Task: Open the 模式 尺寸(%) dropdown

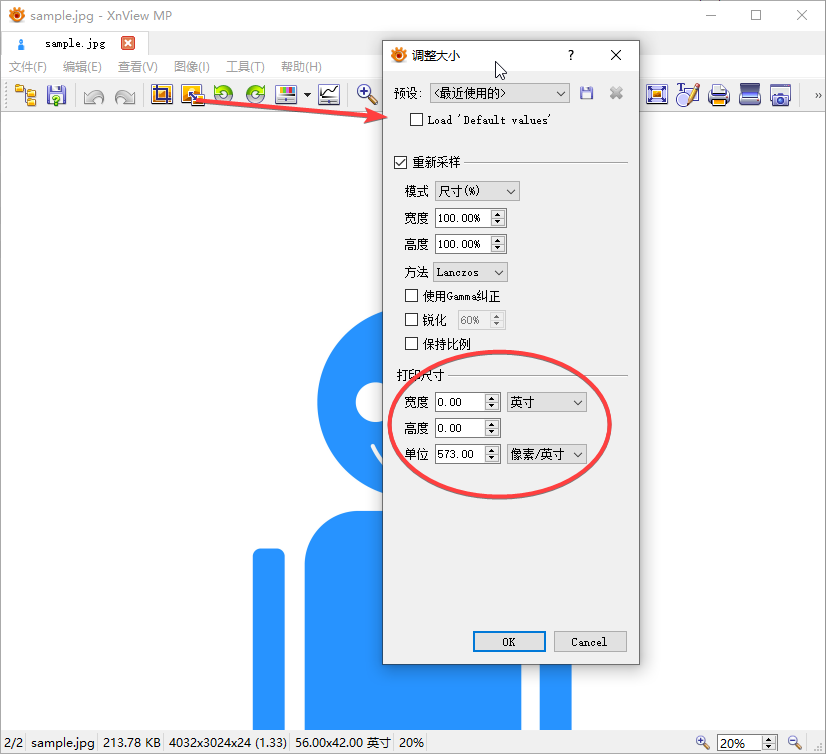Action: click(477, 191)
